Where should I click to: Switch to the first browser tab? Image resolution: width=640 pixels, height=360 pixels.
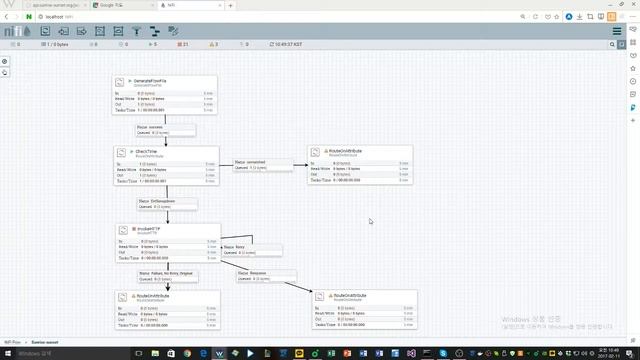[56, 5]
